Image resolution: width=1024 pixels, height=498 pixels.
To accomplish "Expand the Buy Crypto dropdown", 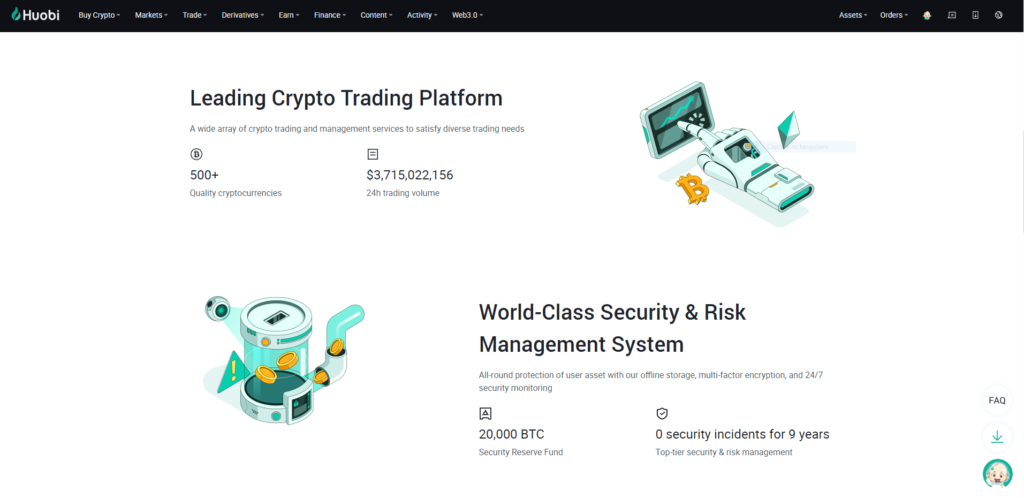I will 99,15.
